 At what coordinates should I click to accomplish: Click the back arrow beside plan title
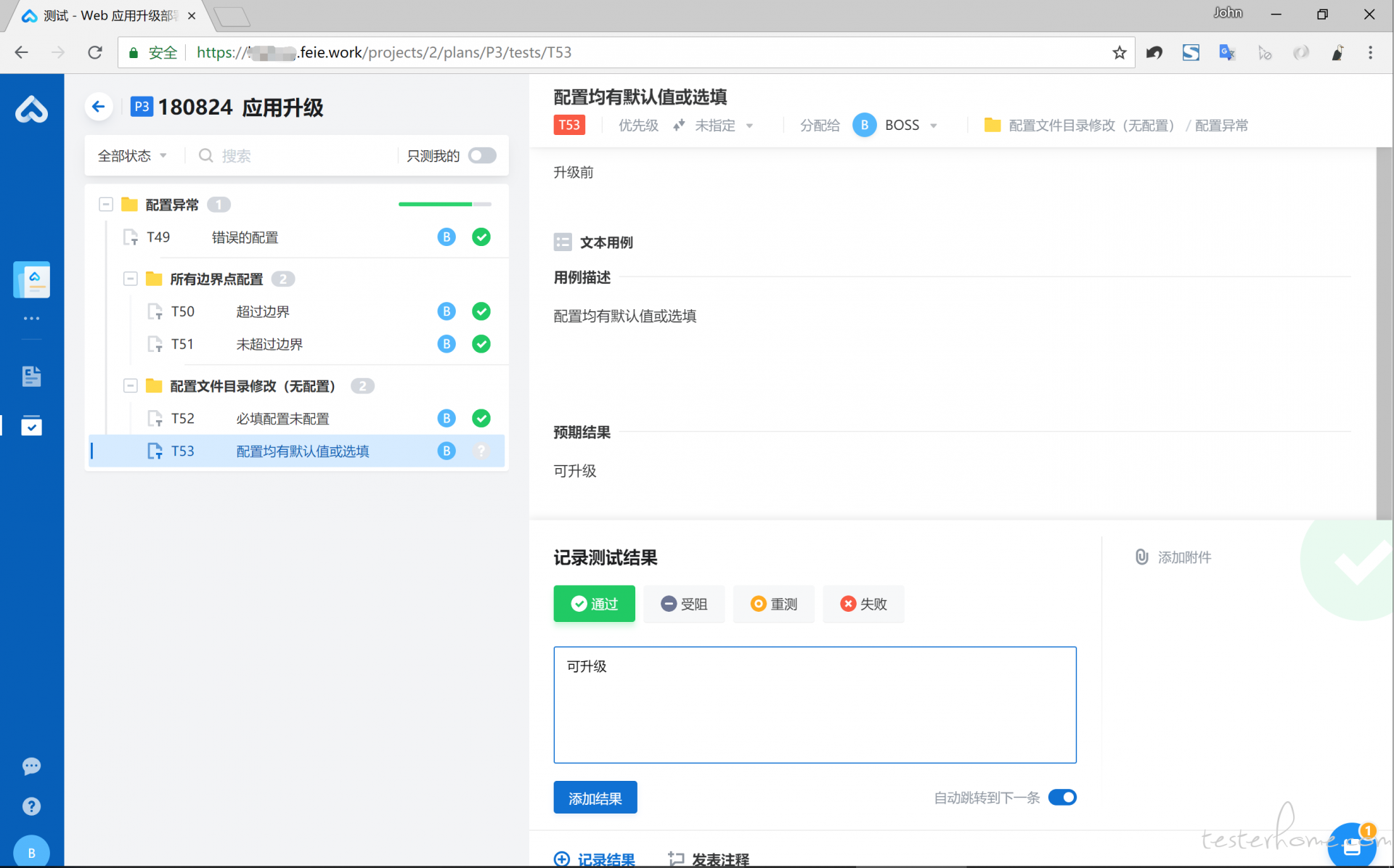99,107
